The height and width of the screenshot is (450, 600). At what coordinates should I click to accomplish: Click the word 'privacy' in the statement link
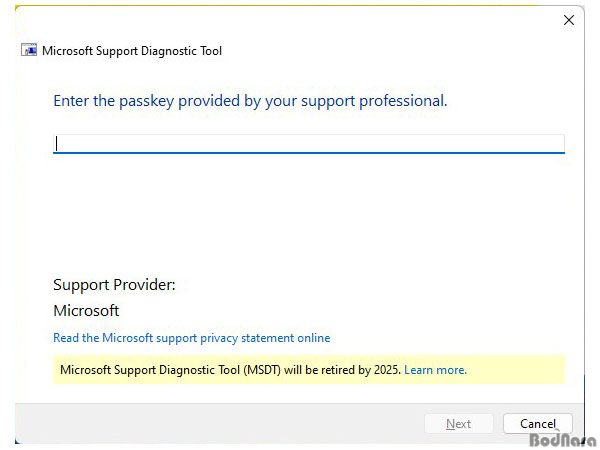coord(219,338)
